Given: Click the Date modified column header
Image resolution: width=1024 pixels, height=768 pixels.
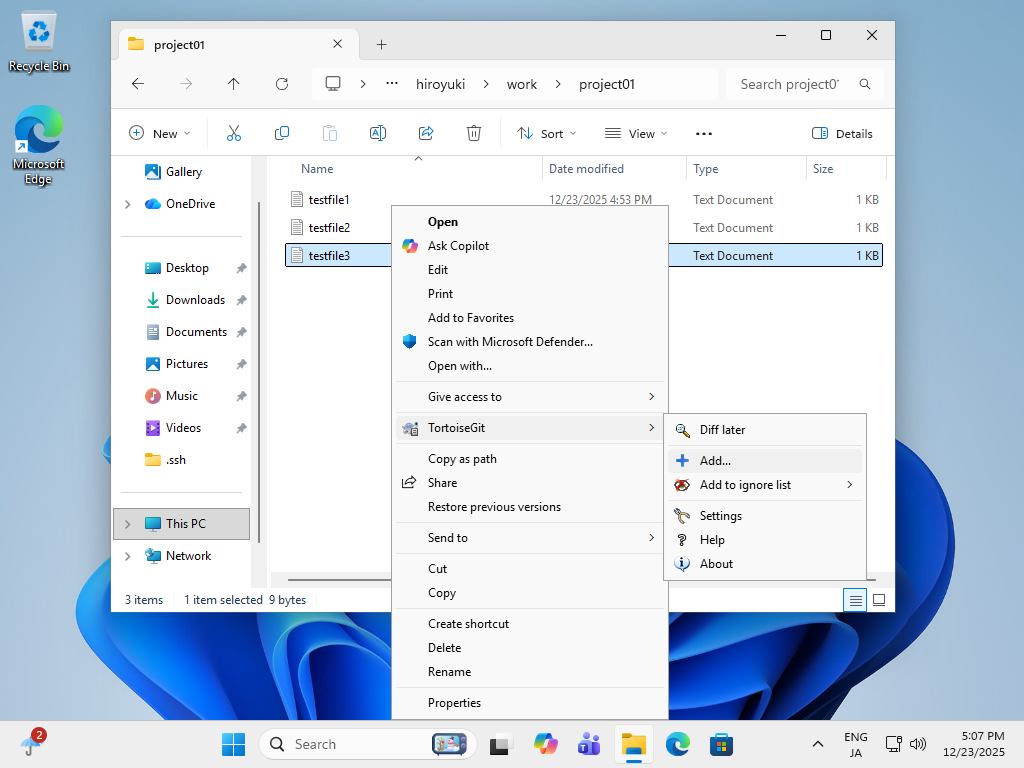Looking at the screenshot, I should [x=586, y=169].
